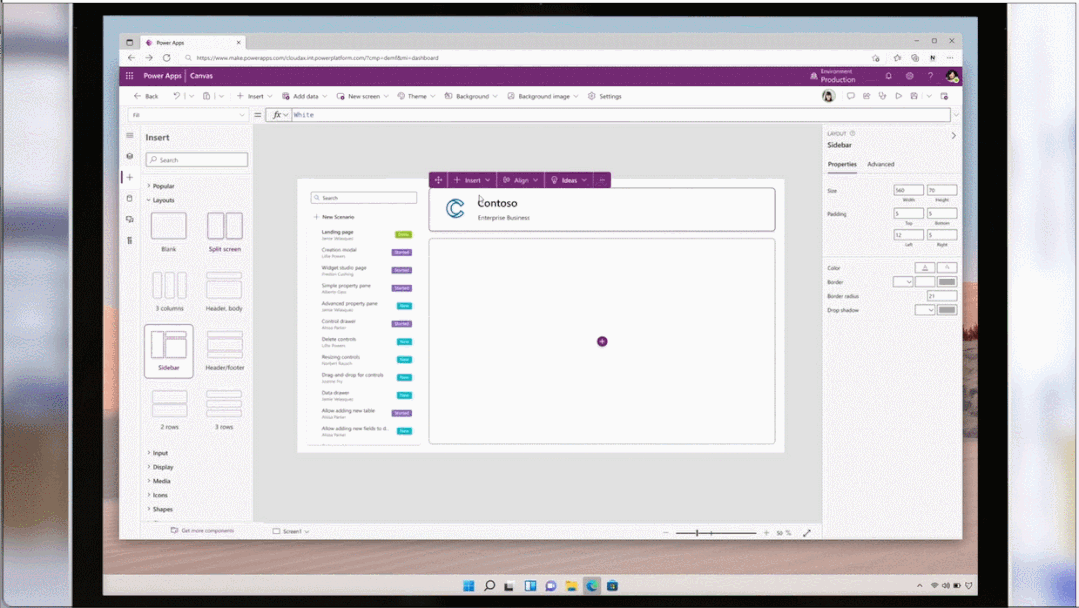The height and width of the screenshot is (608, 1079).
Task: Open Windows taskbar Search
Action: point(489,586)
